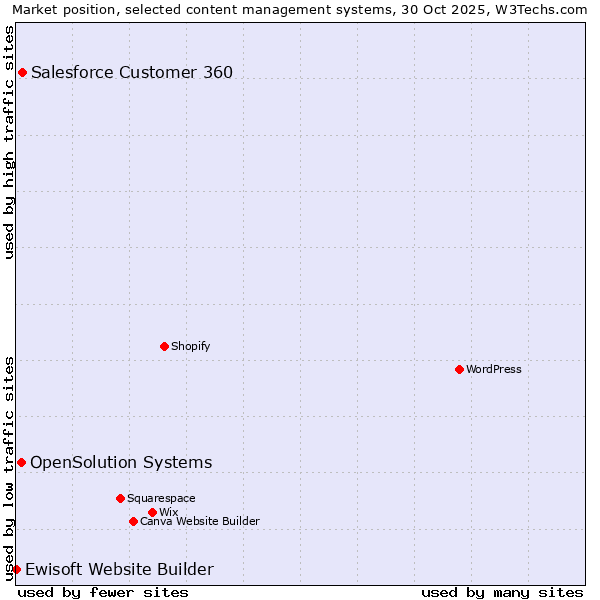Click the red diamond marker for WordPress
The image size is (600, 600).
(459, 369)
